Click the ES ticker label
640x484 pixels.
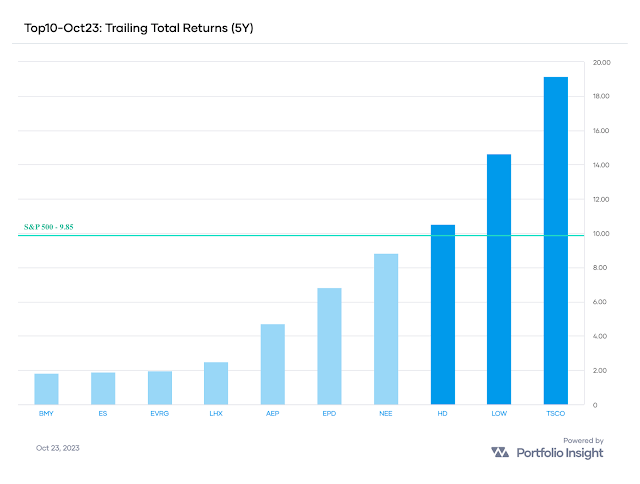pyautogui.click(x=103, y=411)
